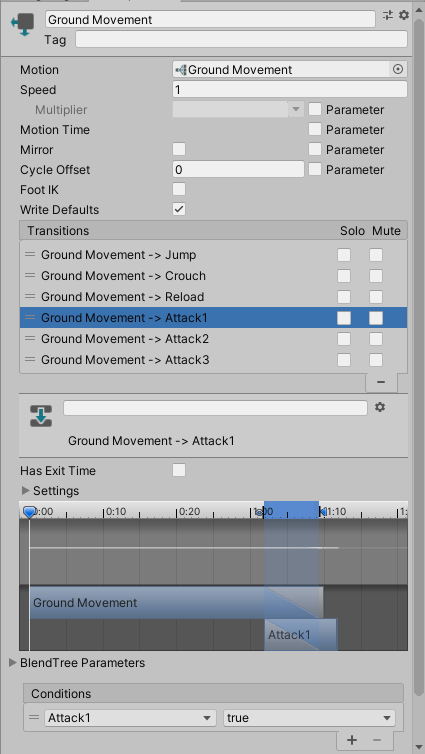Click the transition name input field

(215, 408)
